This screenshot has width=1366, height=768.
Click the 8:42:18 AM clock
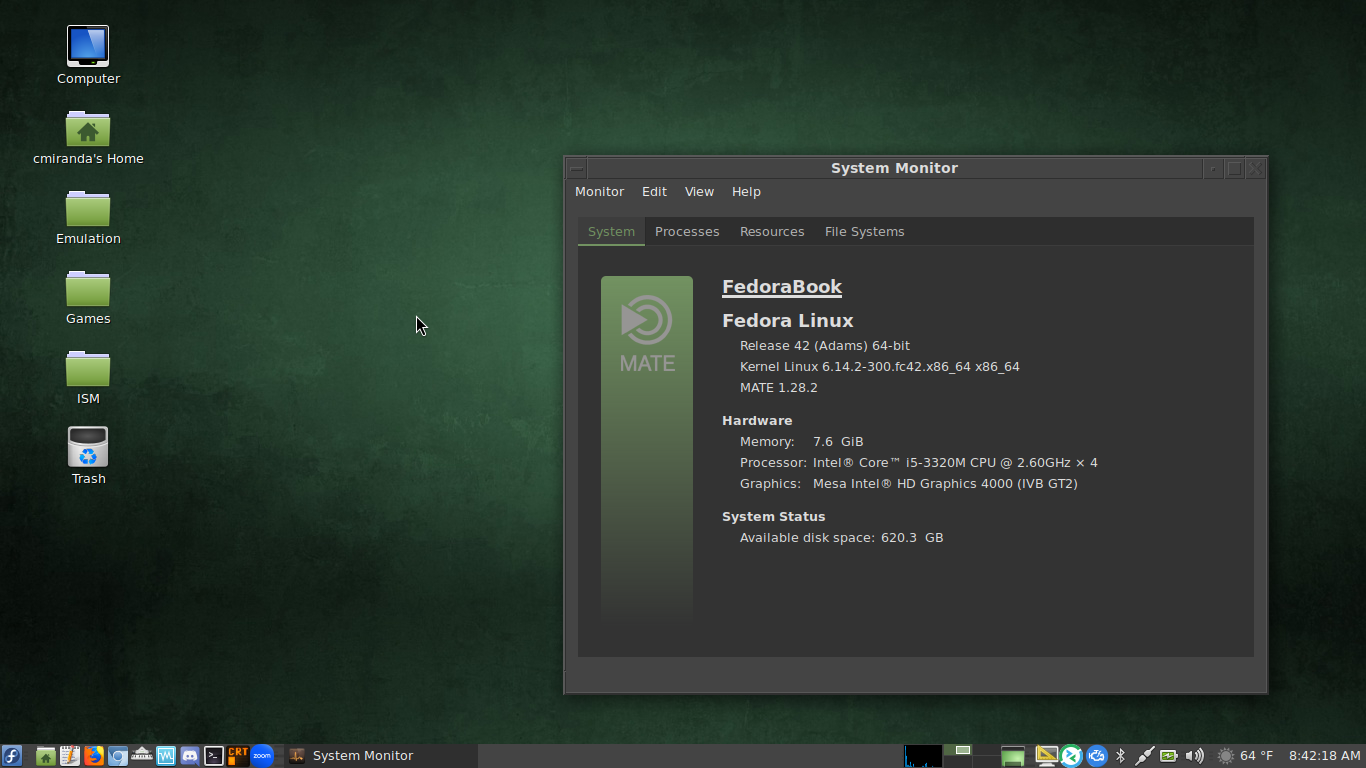pyautogui.click(x=1324, y=756)
